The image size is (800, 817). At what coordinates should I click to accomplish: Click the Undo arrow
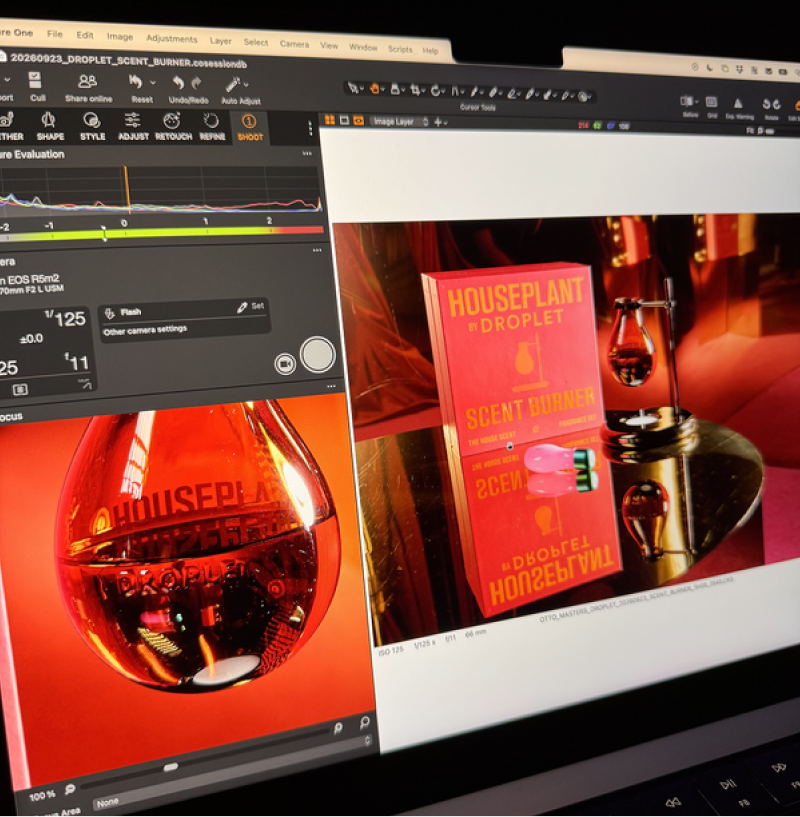tap(179, 83)
